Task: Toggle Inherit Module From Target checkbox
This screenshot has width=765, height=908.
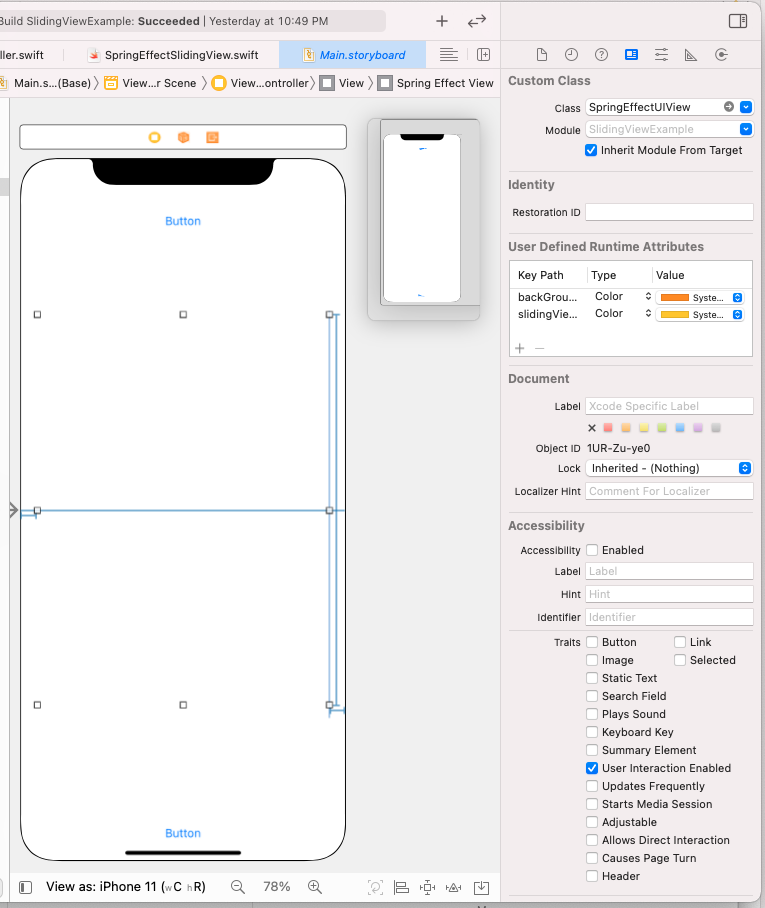Action: click(x=591, y=151)
